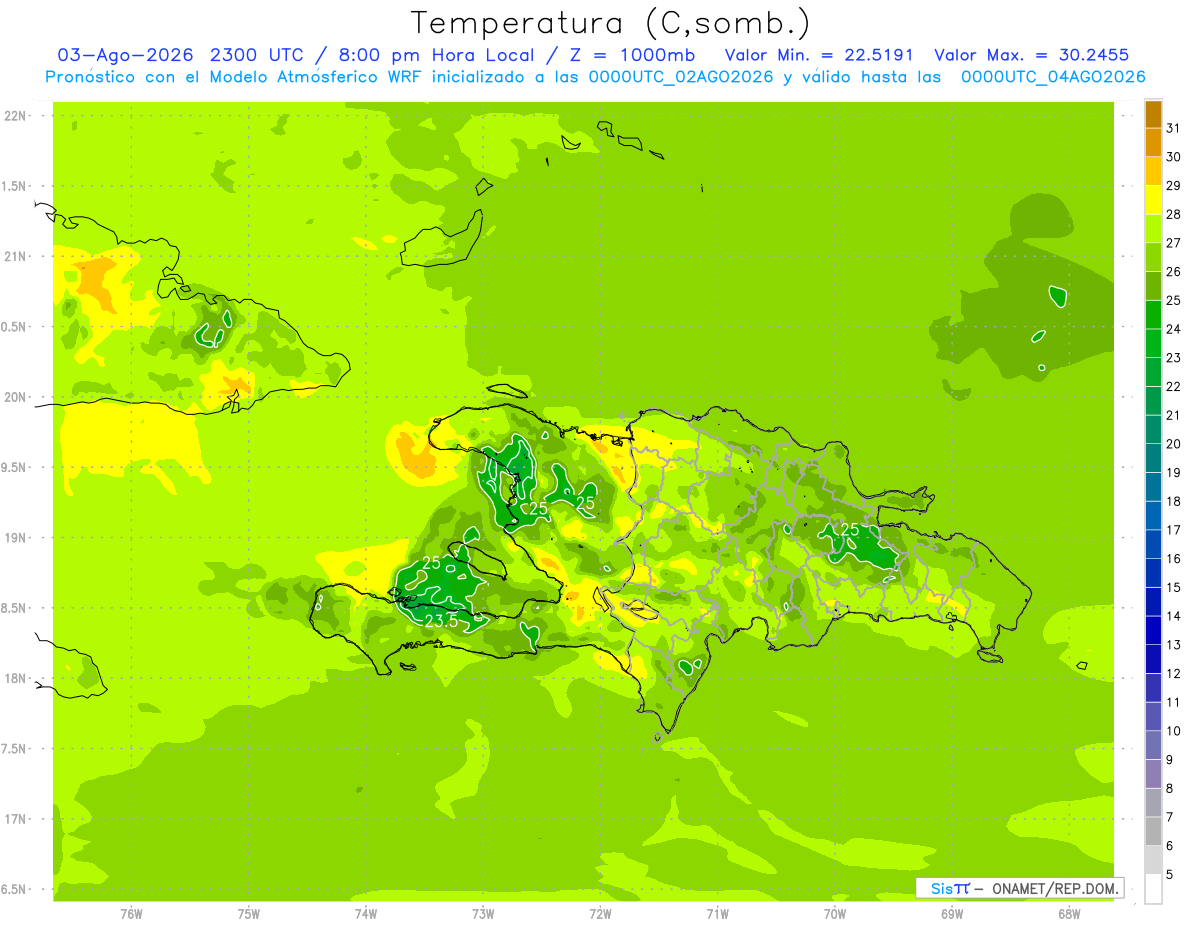Click the legend value 28
Image resolution: width=1200 pixels, height=927 pixels.
point(1174,214)
